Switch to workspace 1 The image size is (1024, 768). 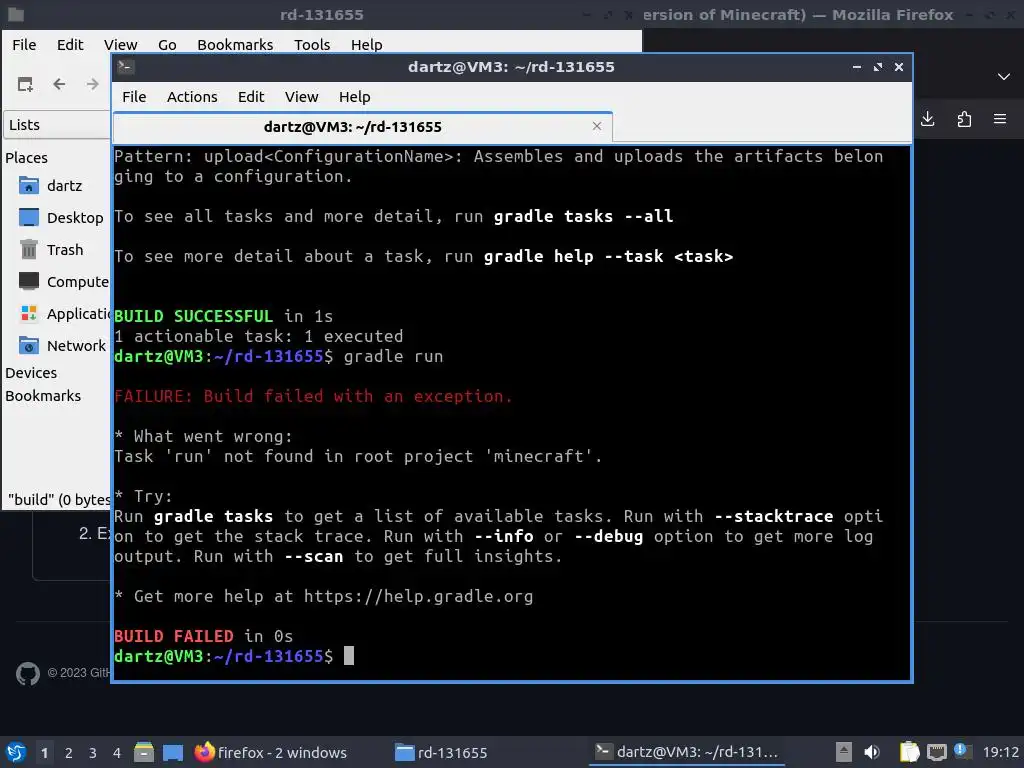[44, 753]
